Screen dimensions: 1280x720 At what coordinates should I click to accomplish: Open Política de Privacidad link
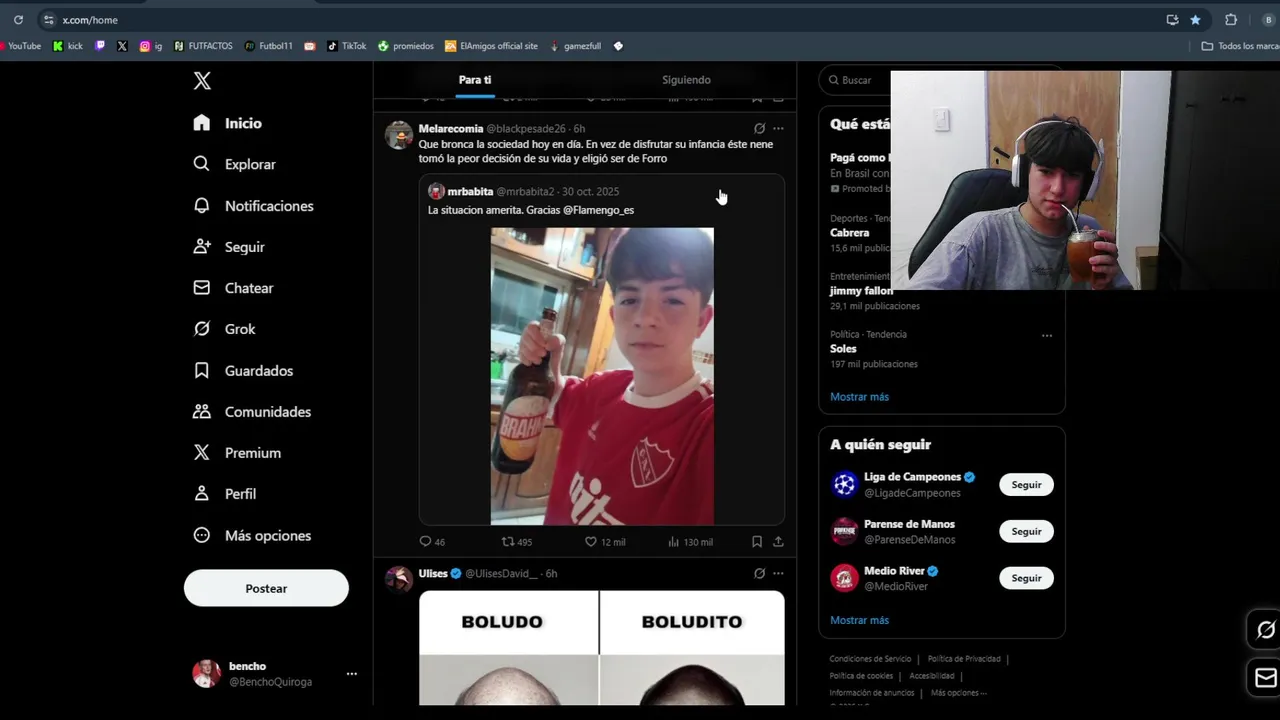[x=964, y=659]
